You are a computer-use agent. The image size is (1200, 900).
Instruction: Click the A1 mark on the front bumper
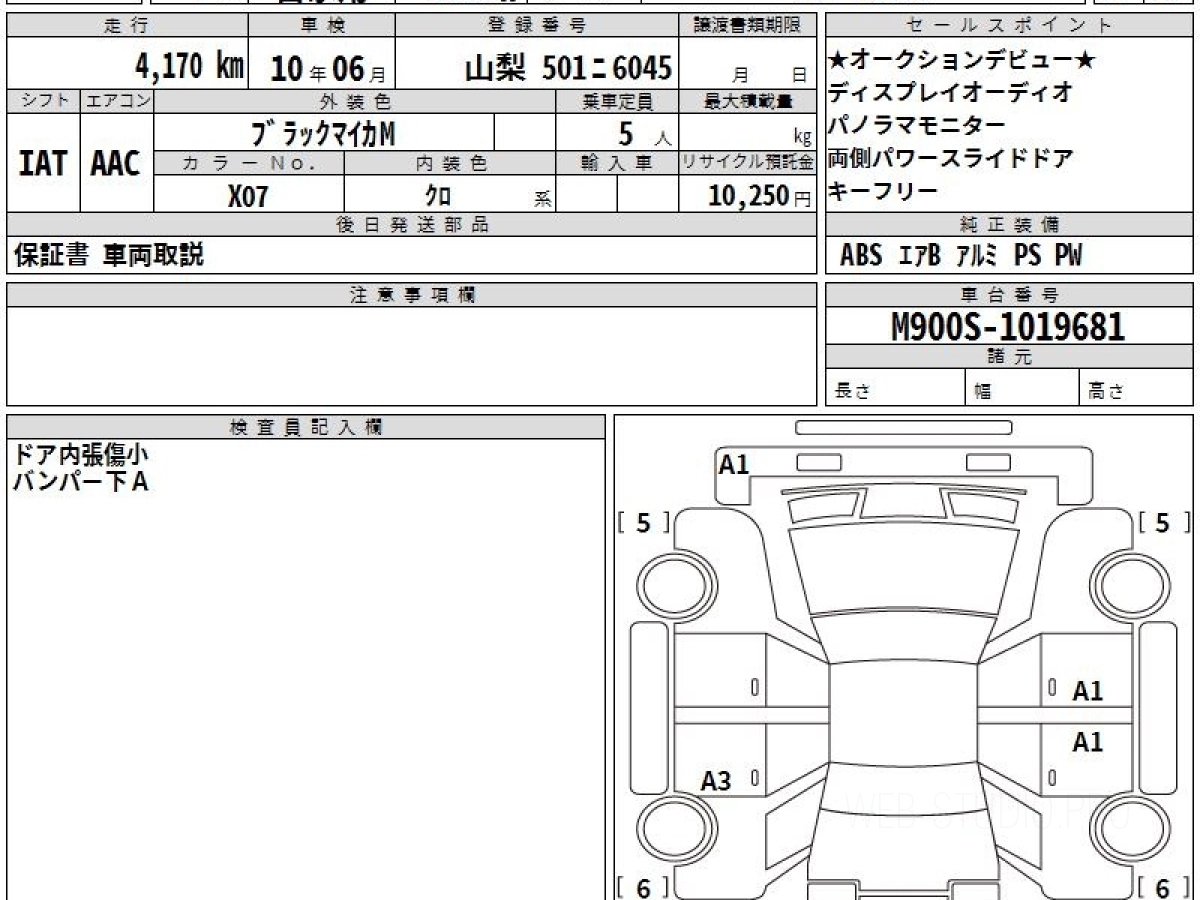[x=734, y=464]
